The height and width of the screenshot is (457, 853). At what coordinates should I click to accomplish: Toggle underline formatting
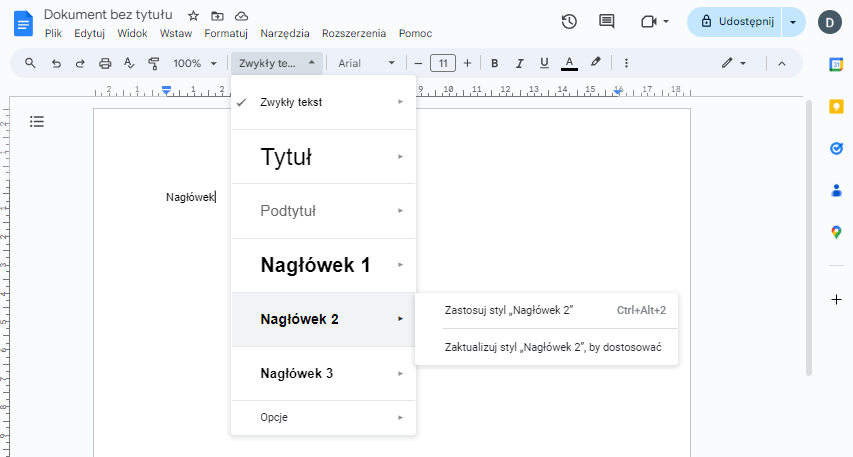[x=544, y=63]
